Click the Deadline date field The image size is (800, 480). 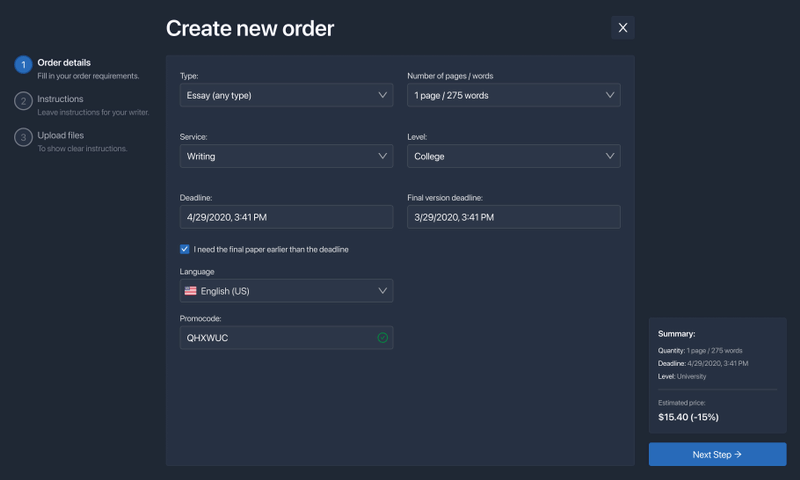[286, 217]
